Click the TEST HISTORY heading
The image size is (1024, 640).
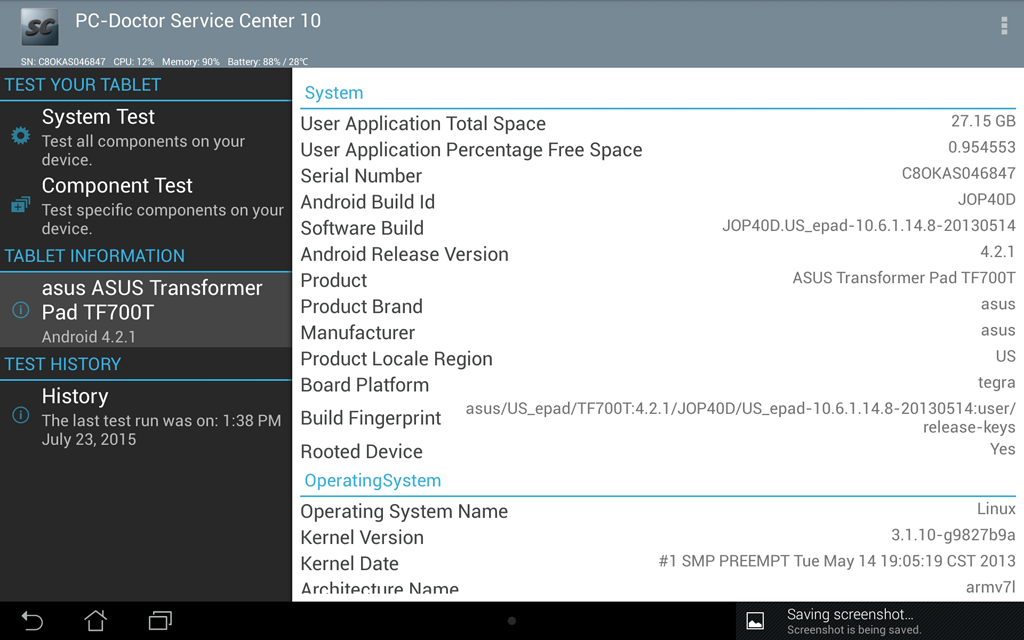pyautogui.click(x=63, y=364)
